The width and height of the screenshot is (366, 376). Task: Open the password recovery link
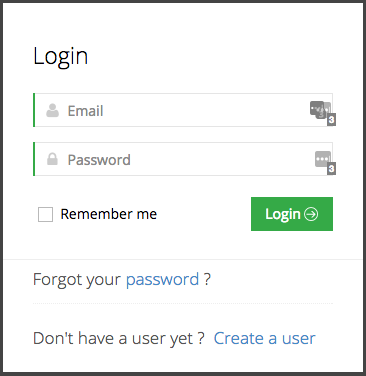click(162, 280)
